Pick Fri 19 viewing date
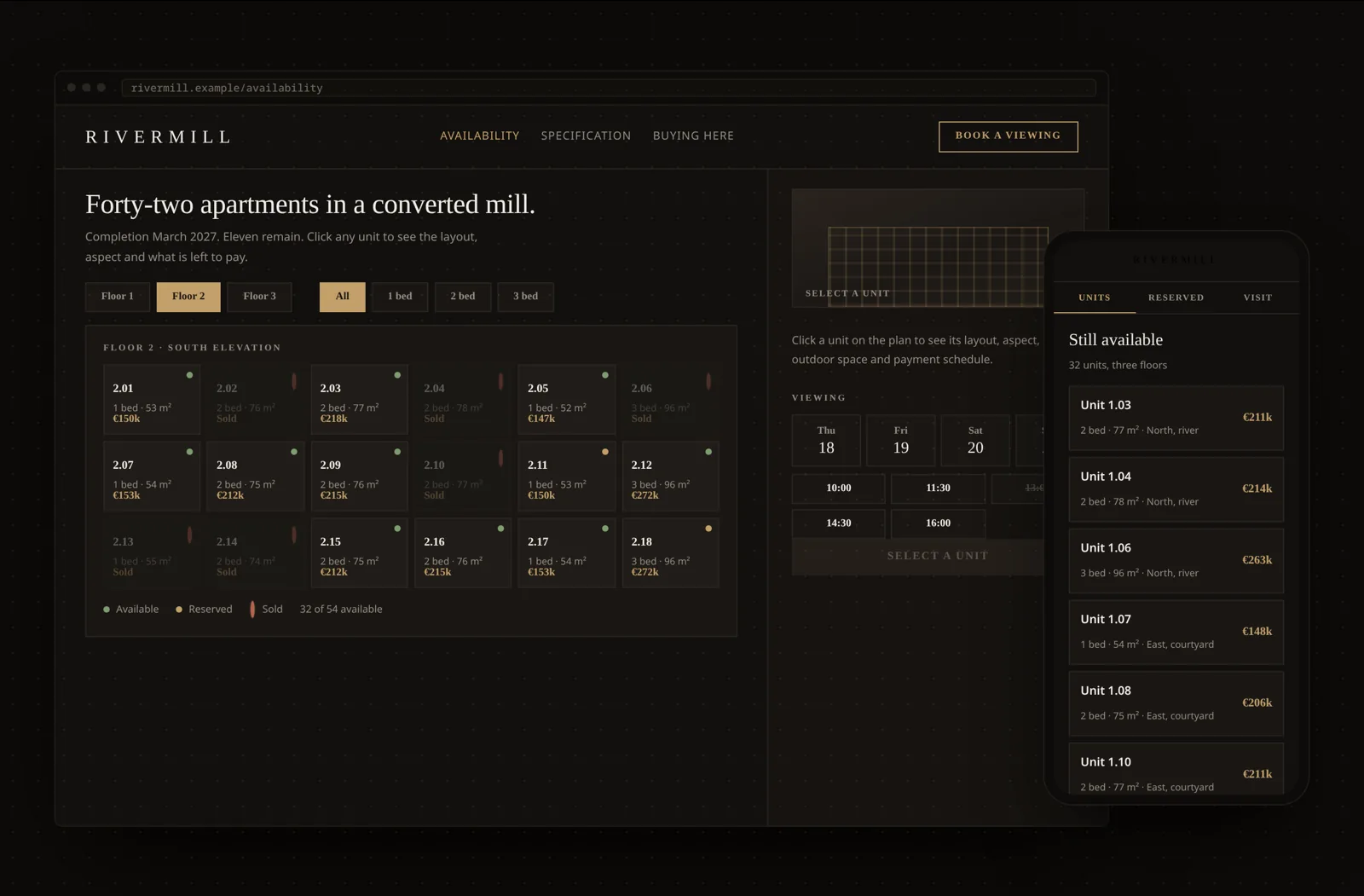This screenshot has height=896, width=1364. tap(900, 441)
